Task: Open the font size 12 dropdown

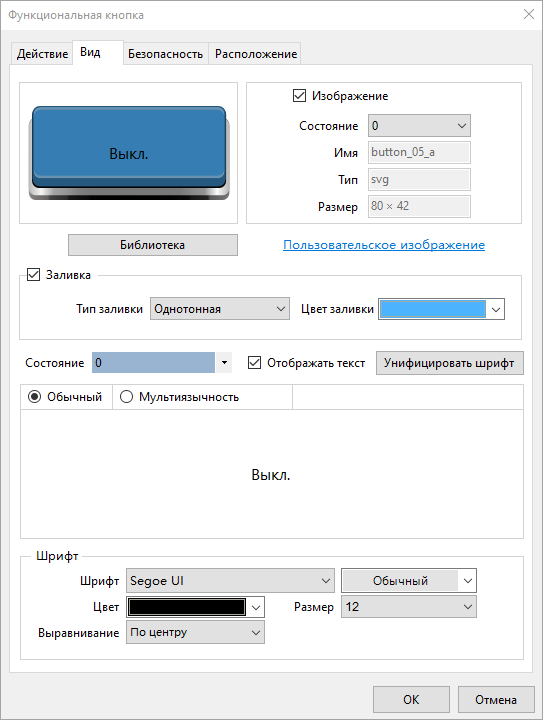Action: click(x=409, y=607)
